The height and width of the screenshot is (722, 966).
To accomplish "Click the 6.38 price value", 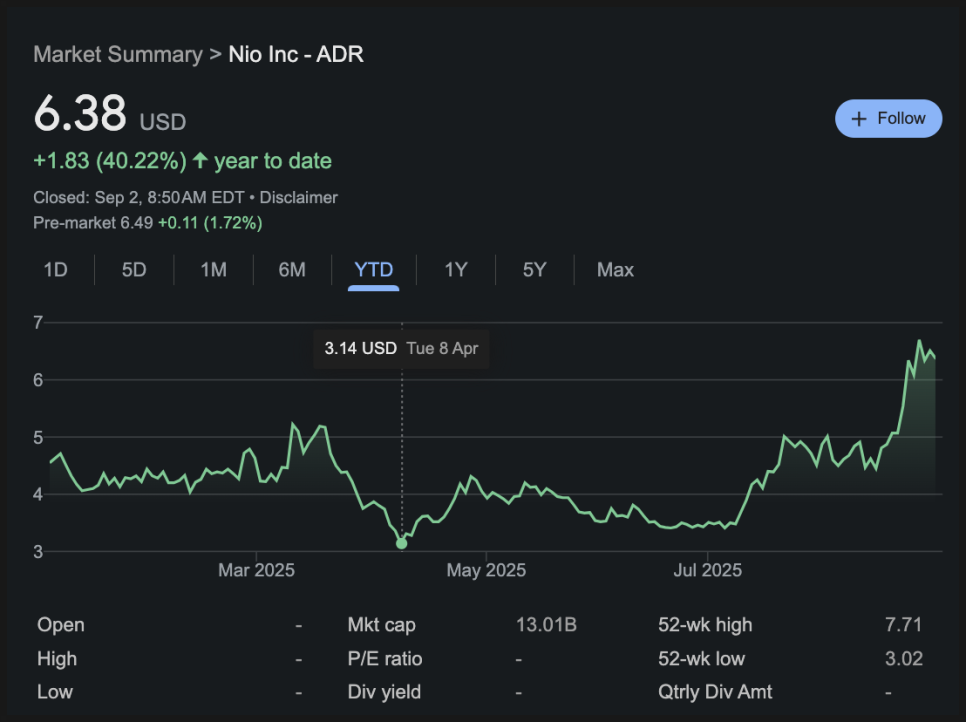I will tap(80, 113).
